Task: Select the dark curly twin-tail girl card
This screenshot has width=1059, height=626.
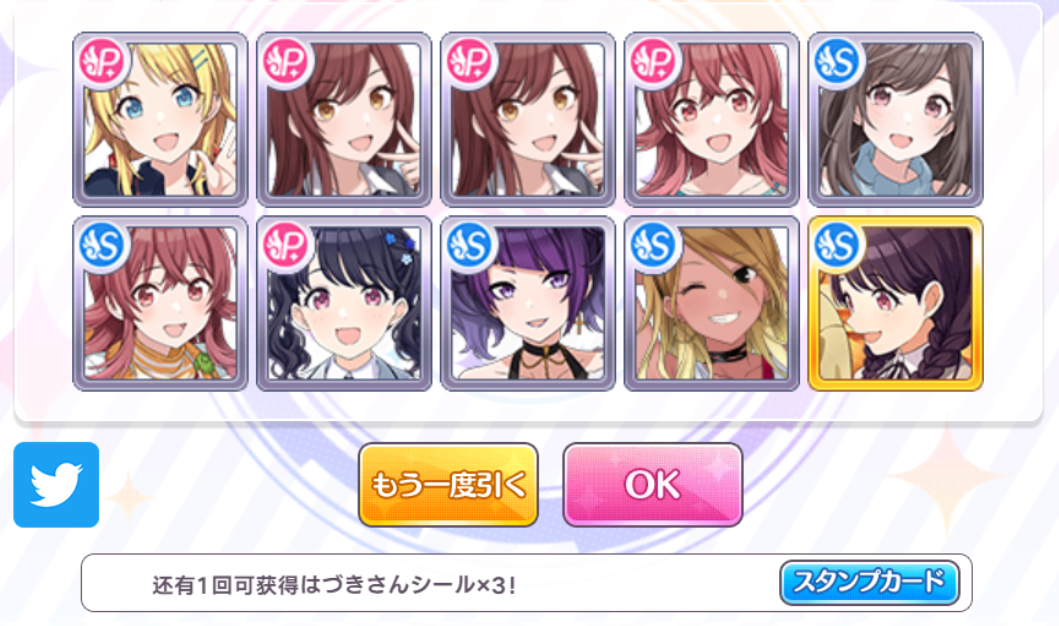Action: [x=344, y=303]
